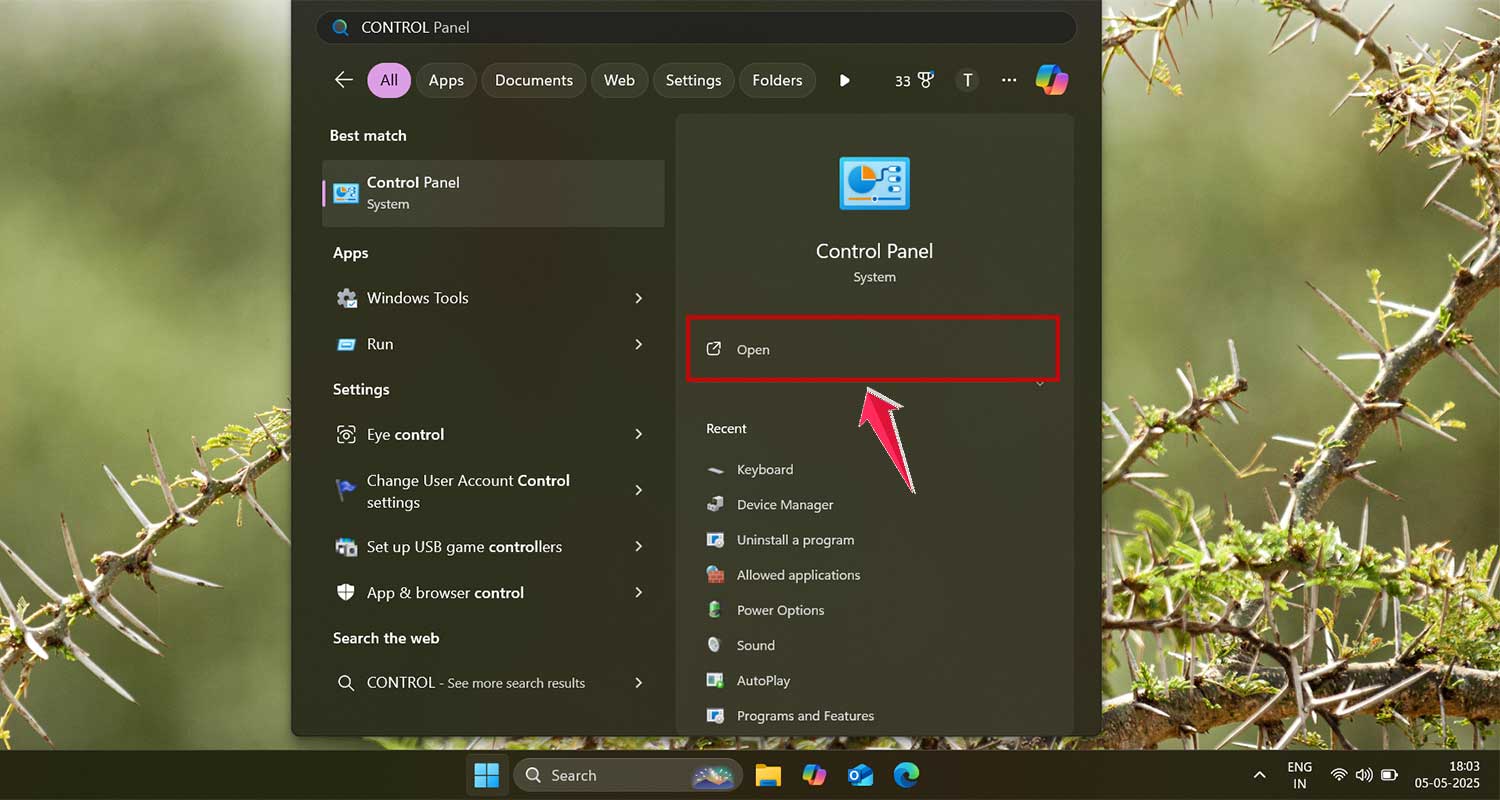Viewport: 1500px width, 800px height.
Task: Switch to the Settings search filter
Action: click(x=693, y=80)
